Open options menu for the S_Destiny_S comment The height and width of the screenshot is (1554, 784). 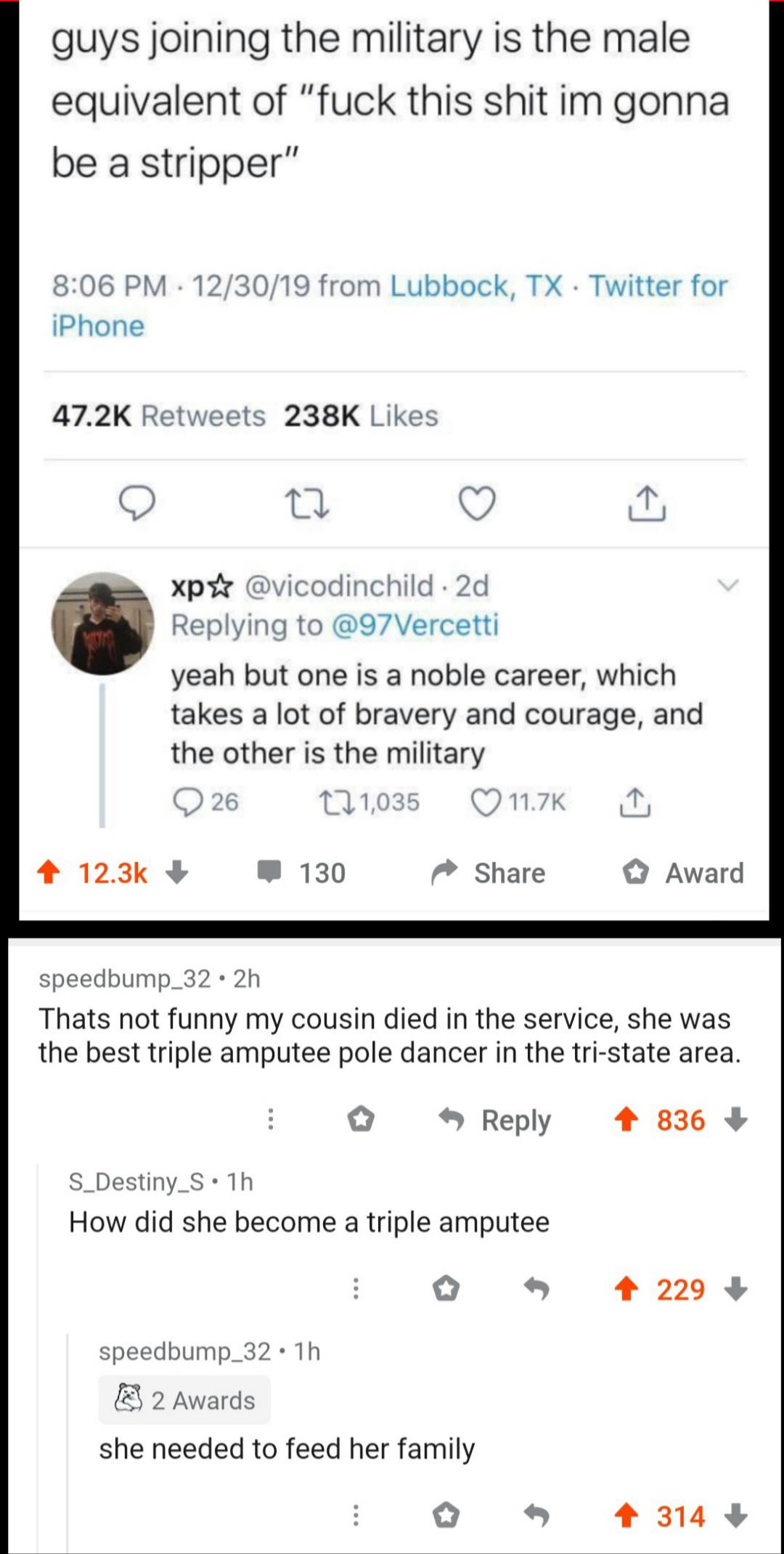pyautogui.click(x=356, y=1289)
